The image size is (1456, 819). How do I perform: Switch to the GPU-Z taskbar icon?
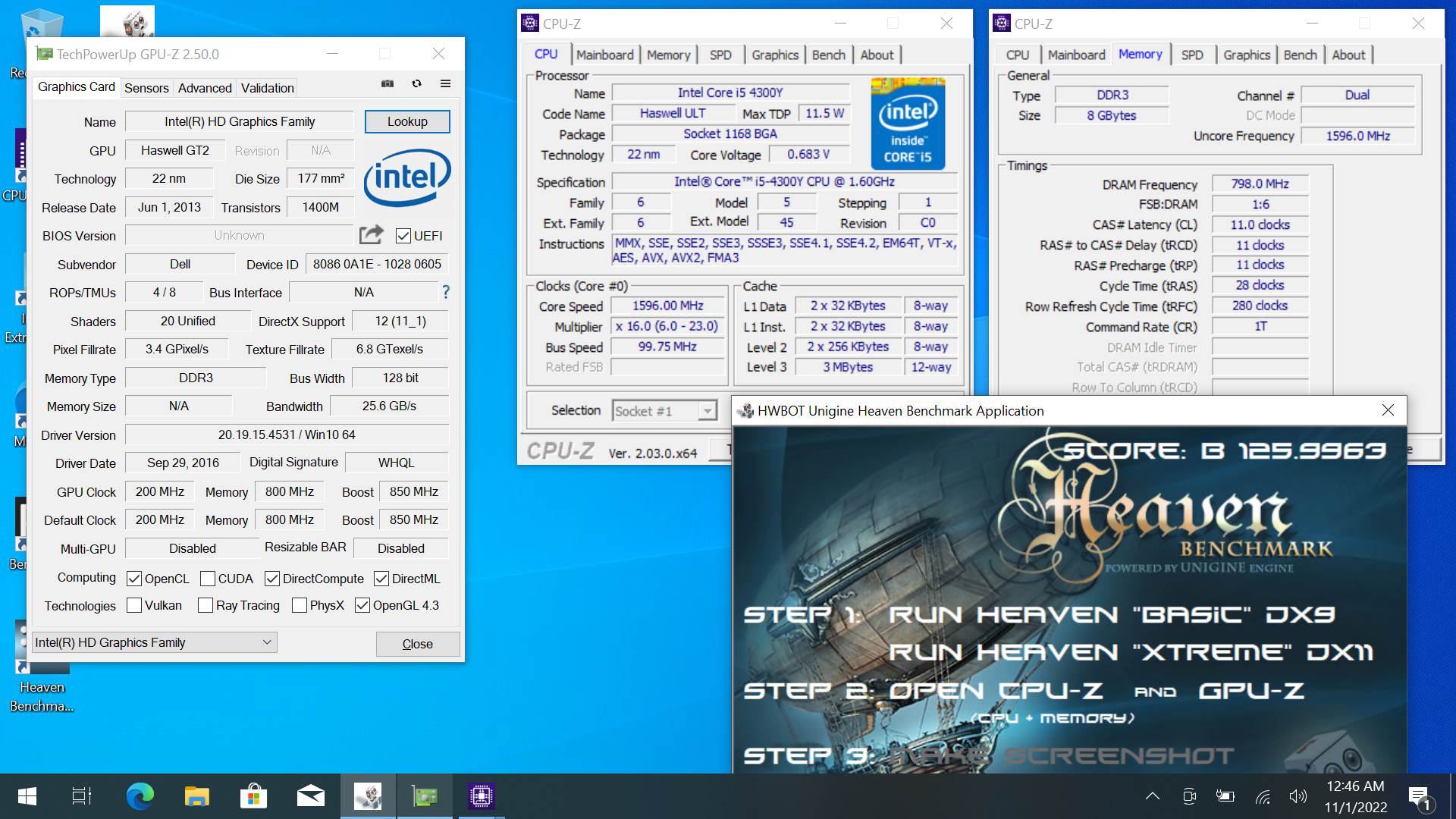tap(425, 796)
